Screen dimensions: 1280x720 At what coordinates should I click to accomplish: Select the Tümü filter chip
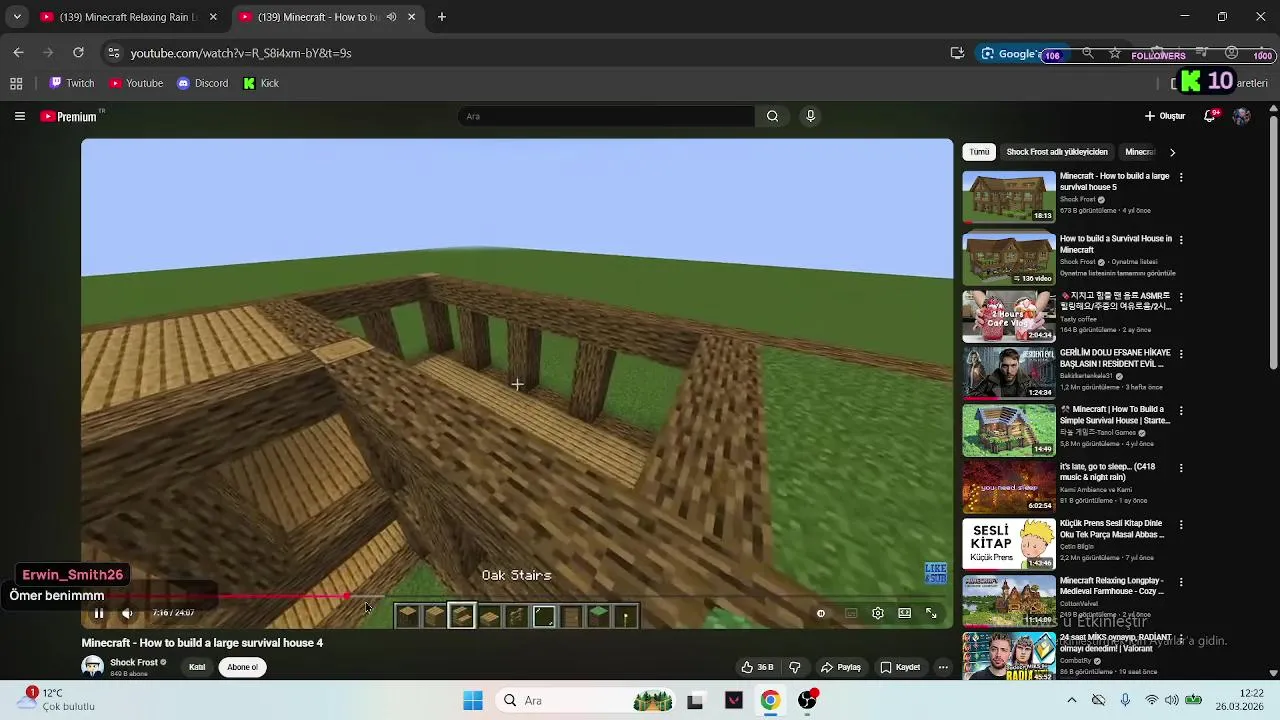coord(979,152)
